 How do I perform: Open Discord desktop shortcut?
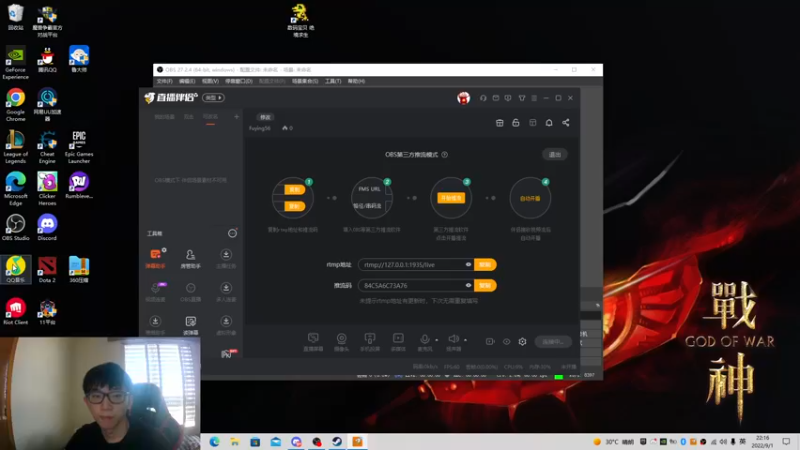point(47,227)
